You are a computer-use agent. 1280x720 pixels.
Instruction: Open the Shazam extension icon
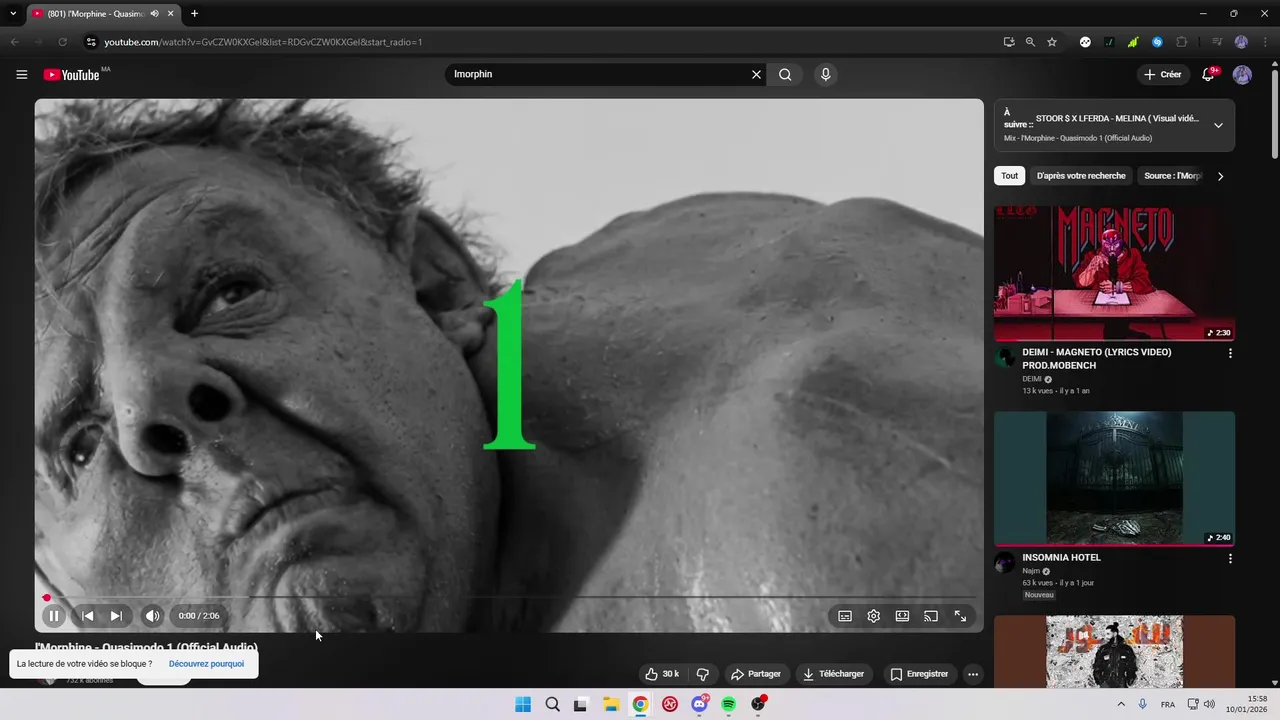[1157, 42]
